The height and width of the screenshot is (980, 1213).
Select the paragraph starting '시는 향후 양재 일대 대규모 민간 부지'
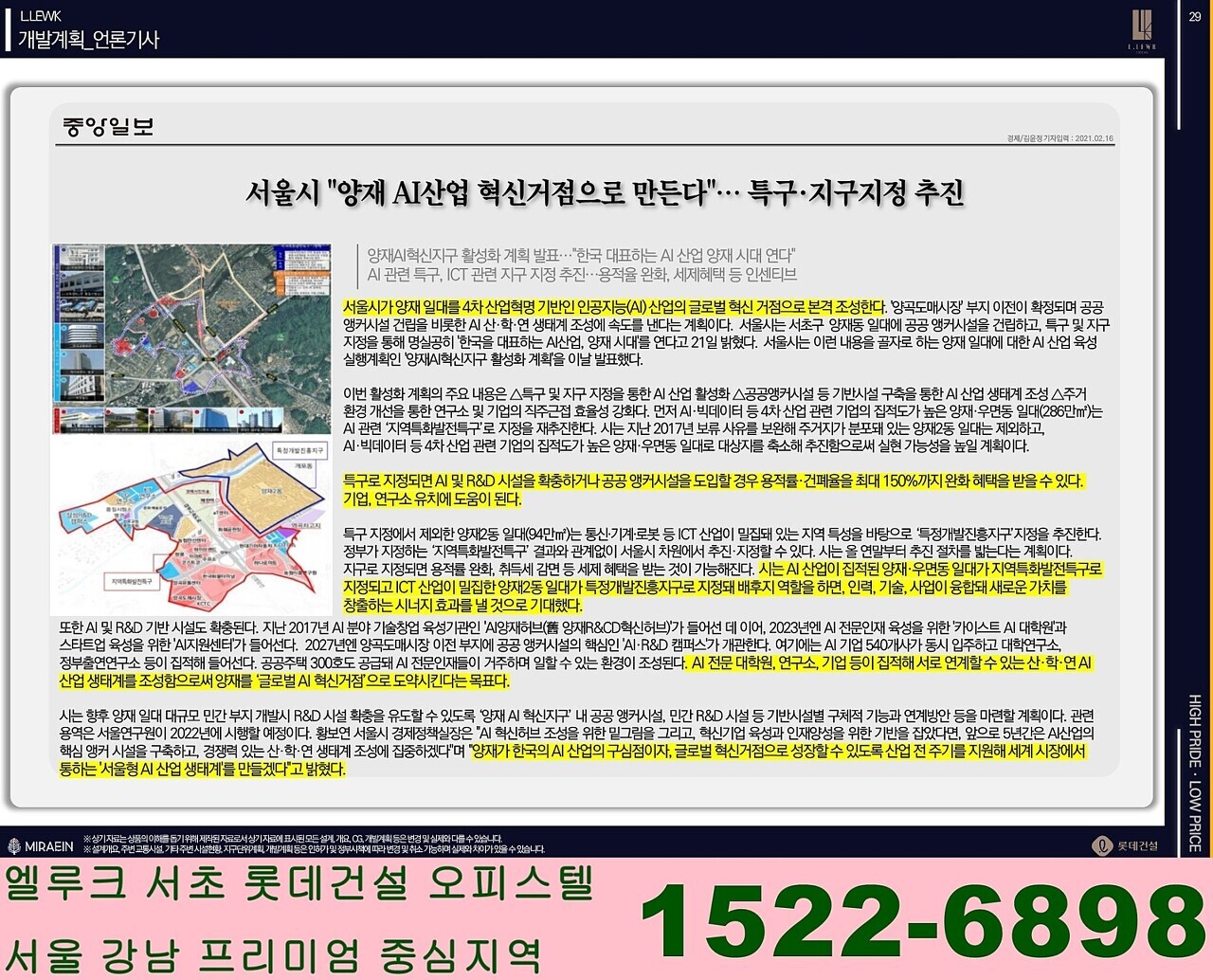coord(576,742)
